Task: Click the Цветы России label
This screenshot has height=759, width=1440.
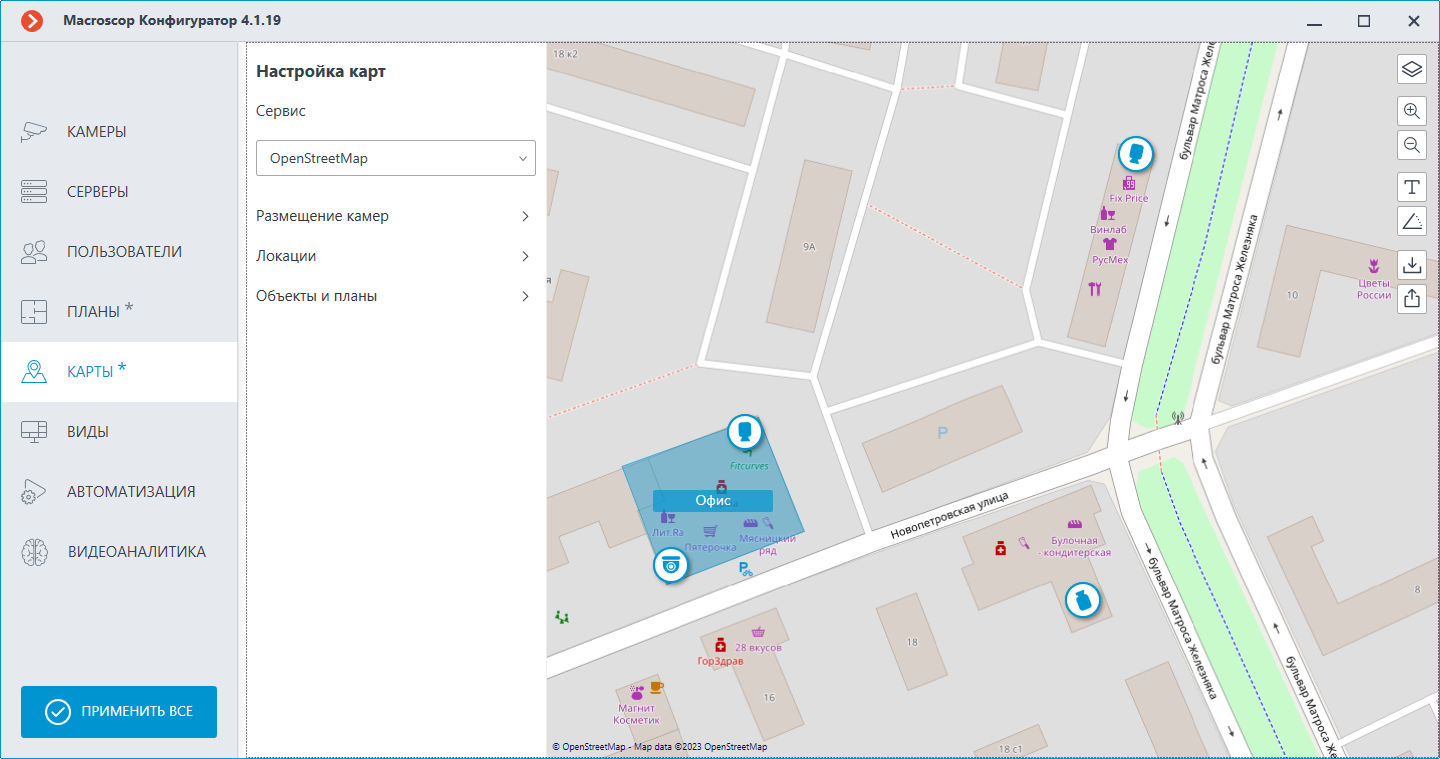Action: (1374, 289)
